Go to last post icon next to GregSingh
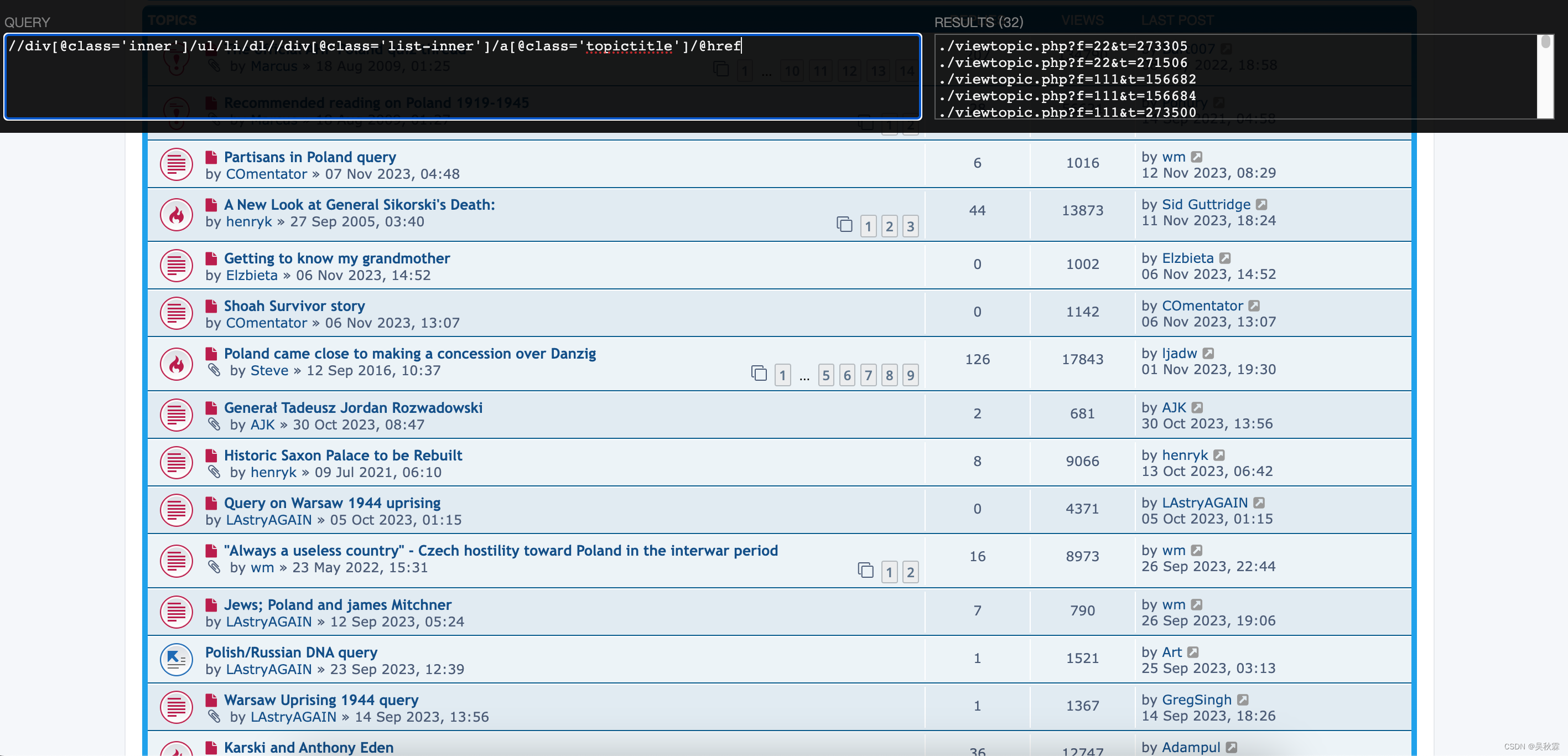 tap(1243, 700)
